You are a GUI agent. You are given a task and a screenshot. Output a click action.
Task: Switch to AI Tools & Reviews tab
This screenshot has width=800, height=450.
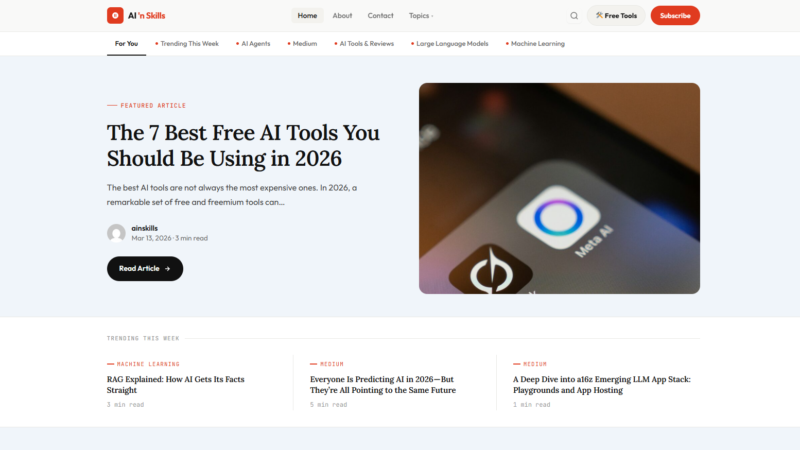[x=364, y=44]
